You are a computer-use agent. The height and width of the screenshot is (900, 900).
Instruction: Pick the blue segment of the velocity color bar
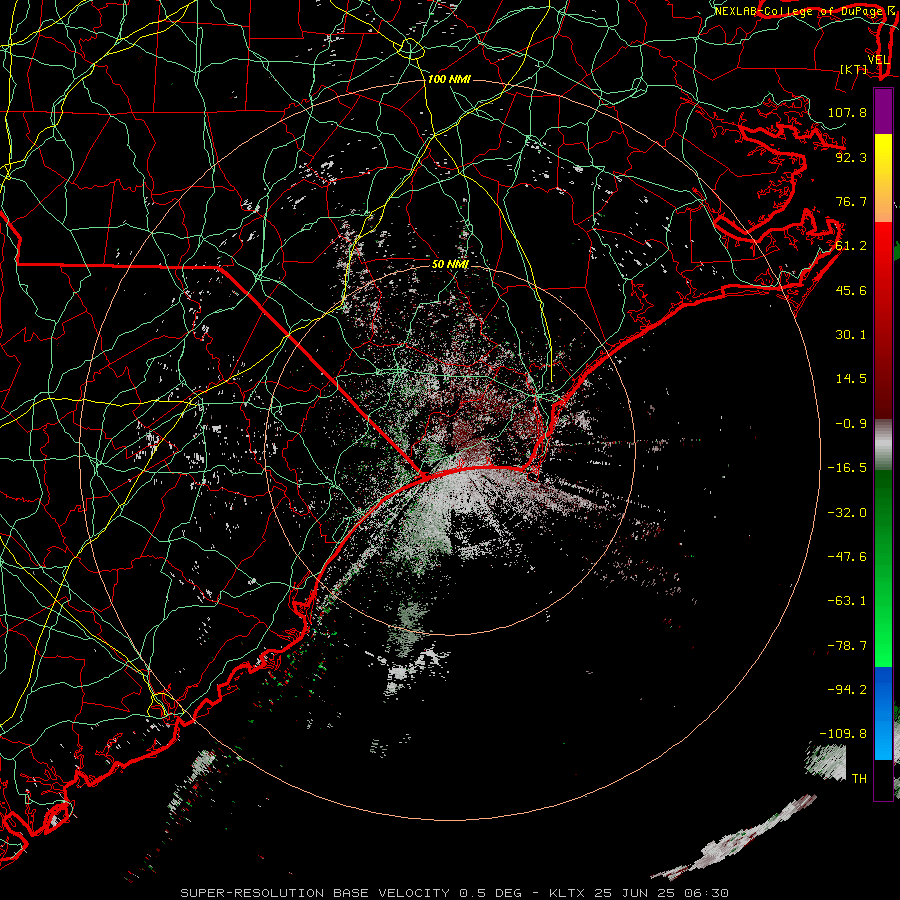click(883, 713)
